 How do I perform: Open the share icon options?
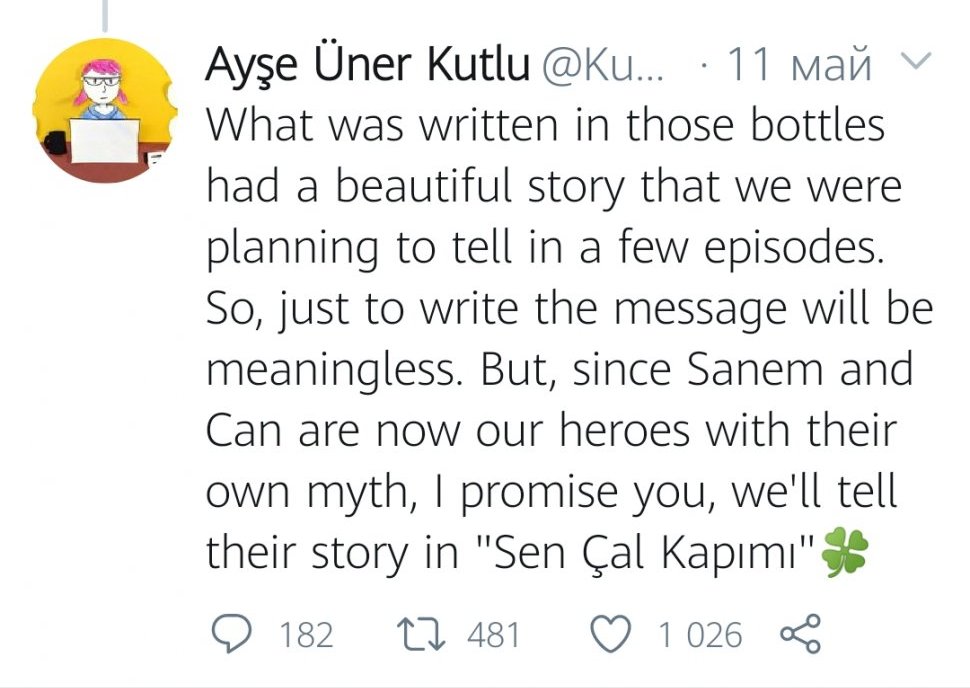click(x=799, y=634)
